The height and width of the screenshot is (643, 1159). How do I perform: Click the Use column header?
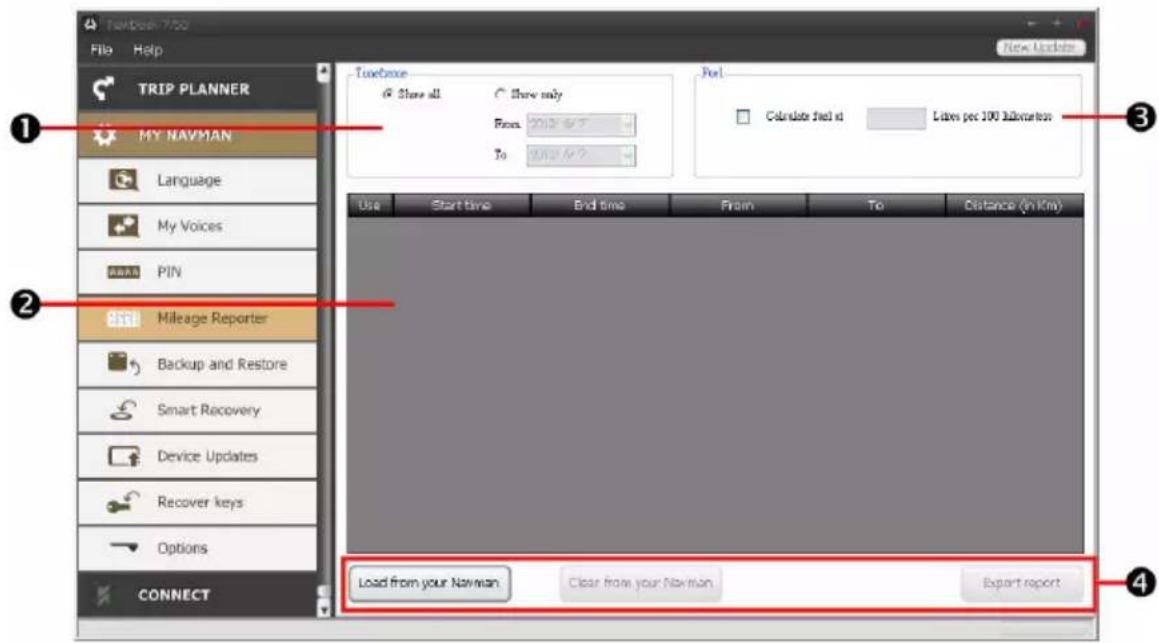click(370, 205)
